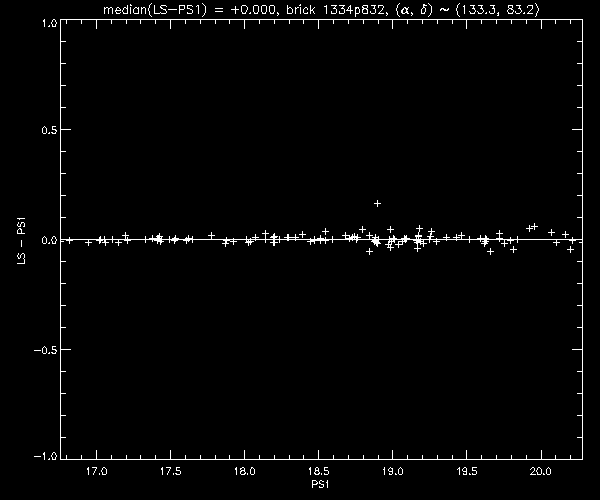
Task: Click the 17.5 x-axis tick label
Action: click(x=170, y=471)
